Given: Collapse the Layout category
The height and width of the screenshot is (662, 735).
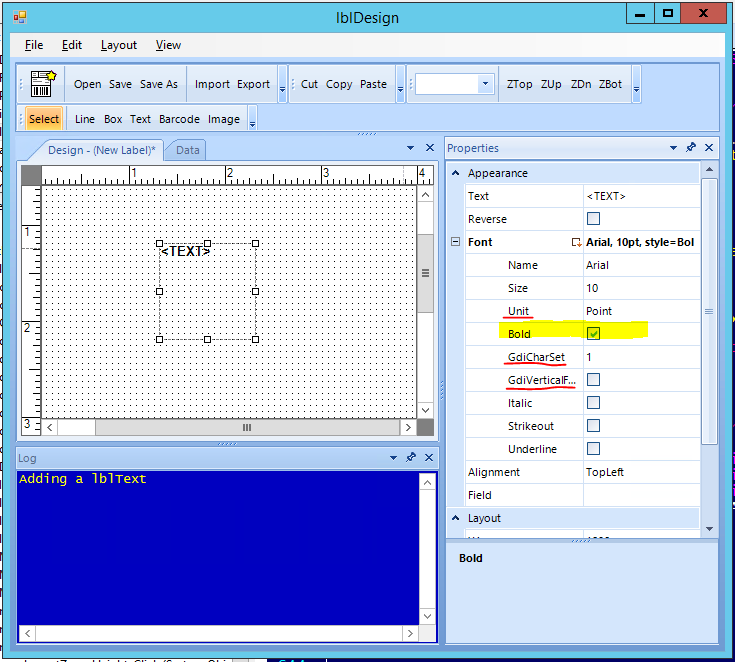Looking at the screenshot, I should coord(455,518).
